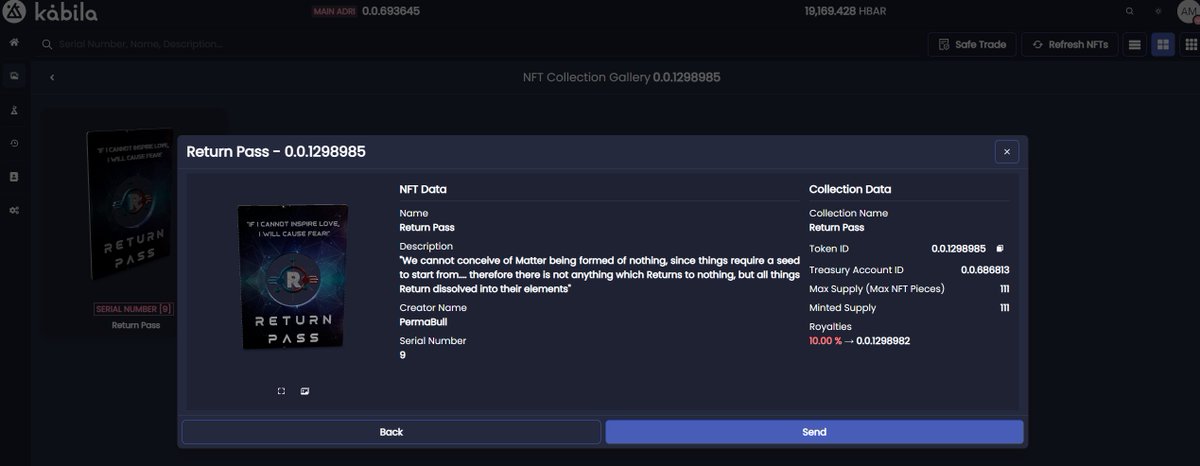Click the NFT Data section heading

point(423,189)
